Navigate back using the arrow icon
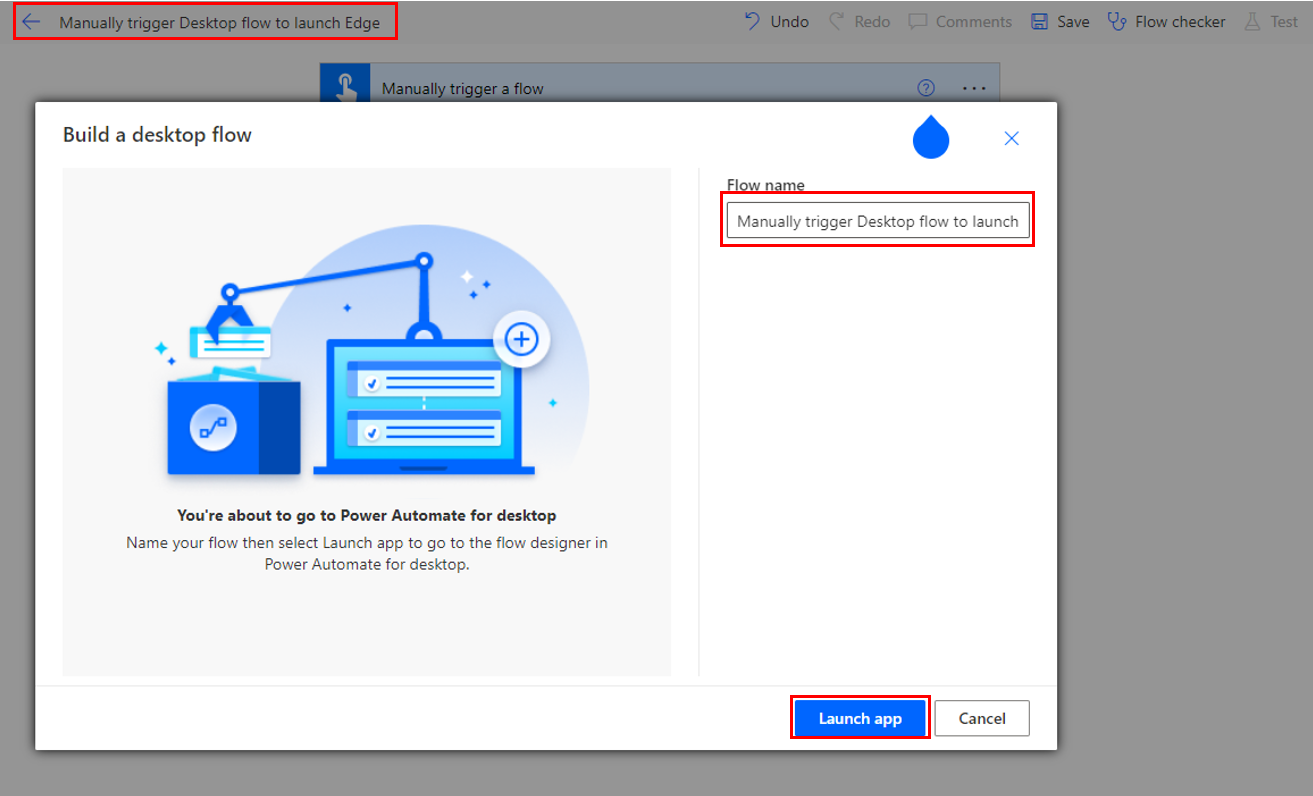Viewport: 1313px width, 796px height. [x=30, y=20]
